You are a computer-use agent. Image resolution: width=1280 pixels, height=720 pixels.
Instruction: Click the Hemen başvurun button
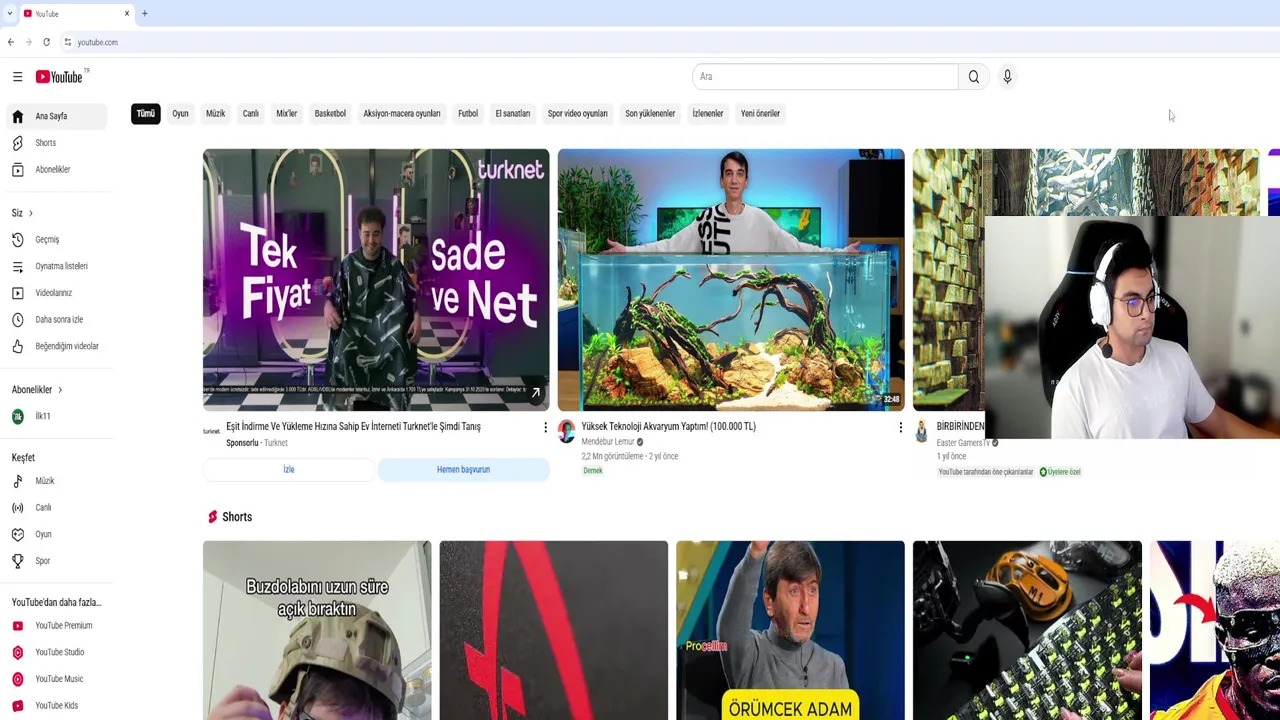pos(463,470)
